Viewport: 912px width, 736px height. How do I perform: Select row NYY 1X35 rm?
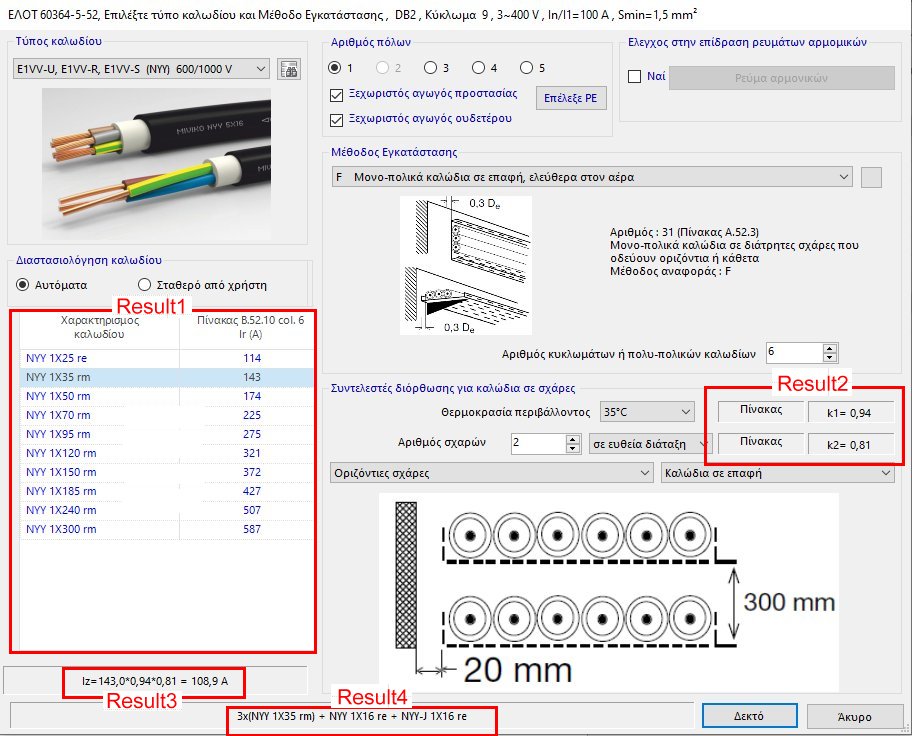(166, 377)
